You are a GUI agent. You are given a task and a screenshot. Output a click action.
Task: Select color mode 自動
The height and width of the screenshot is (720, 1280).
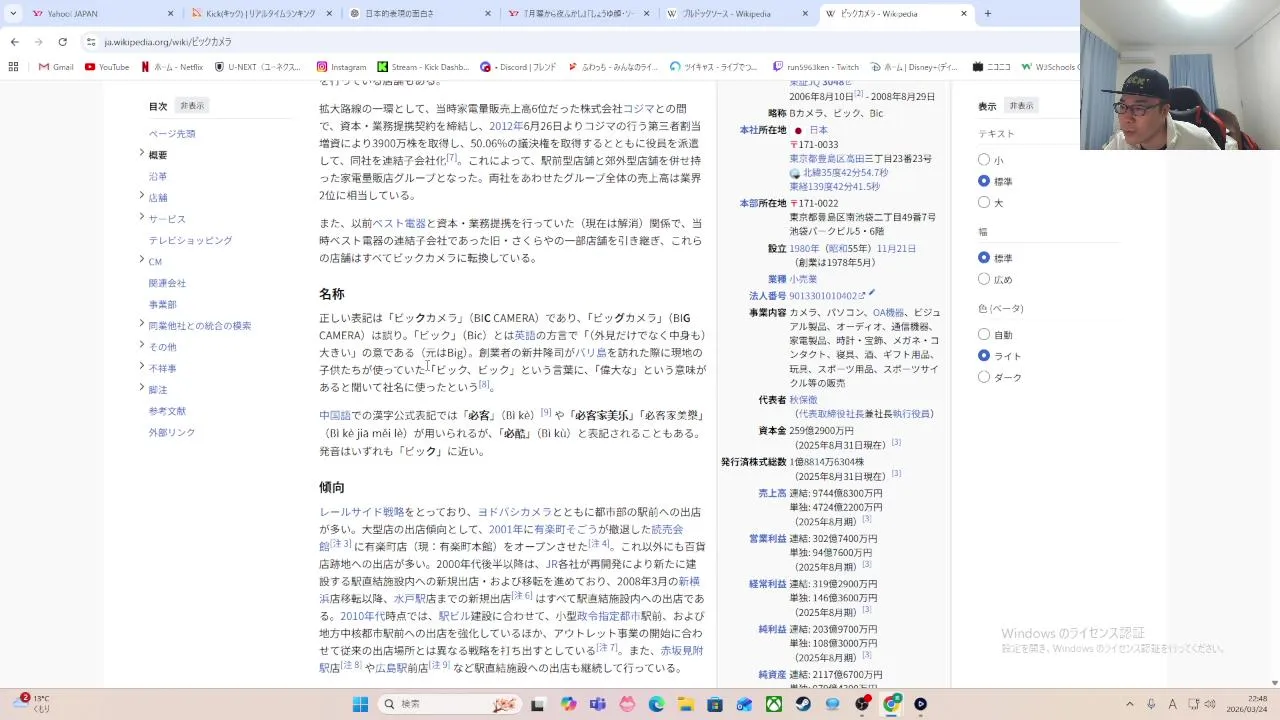click(984, 335)
